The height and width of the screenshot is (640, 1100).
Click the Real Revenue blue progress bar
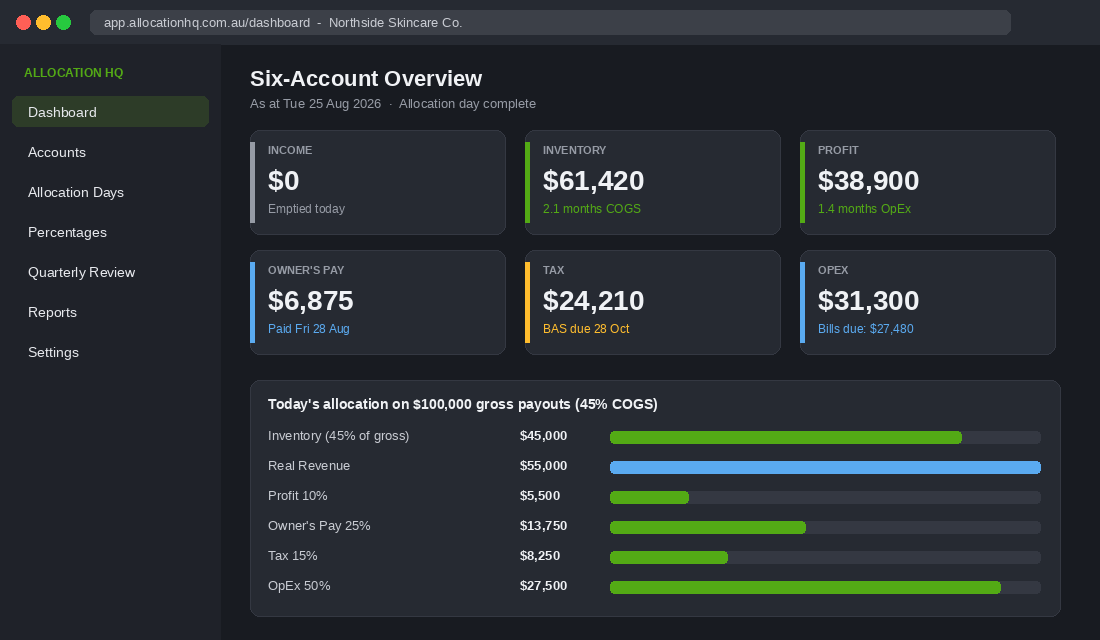825,467
